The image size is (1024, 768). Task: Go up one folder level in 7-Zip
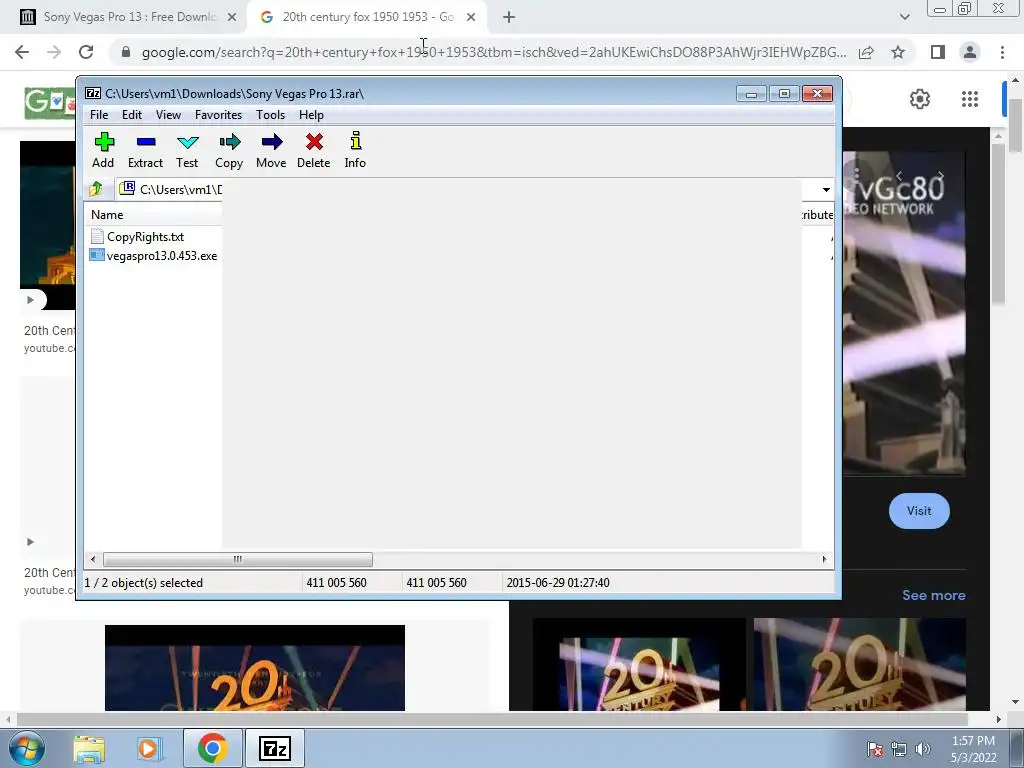(x=96, y=189)
